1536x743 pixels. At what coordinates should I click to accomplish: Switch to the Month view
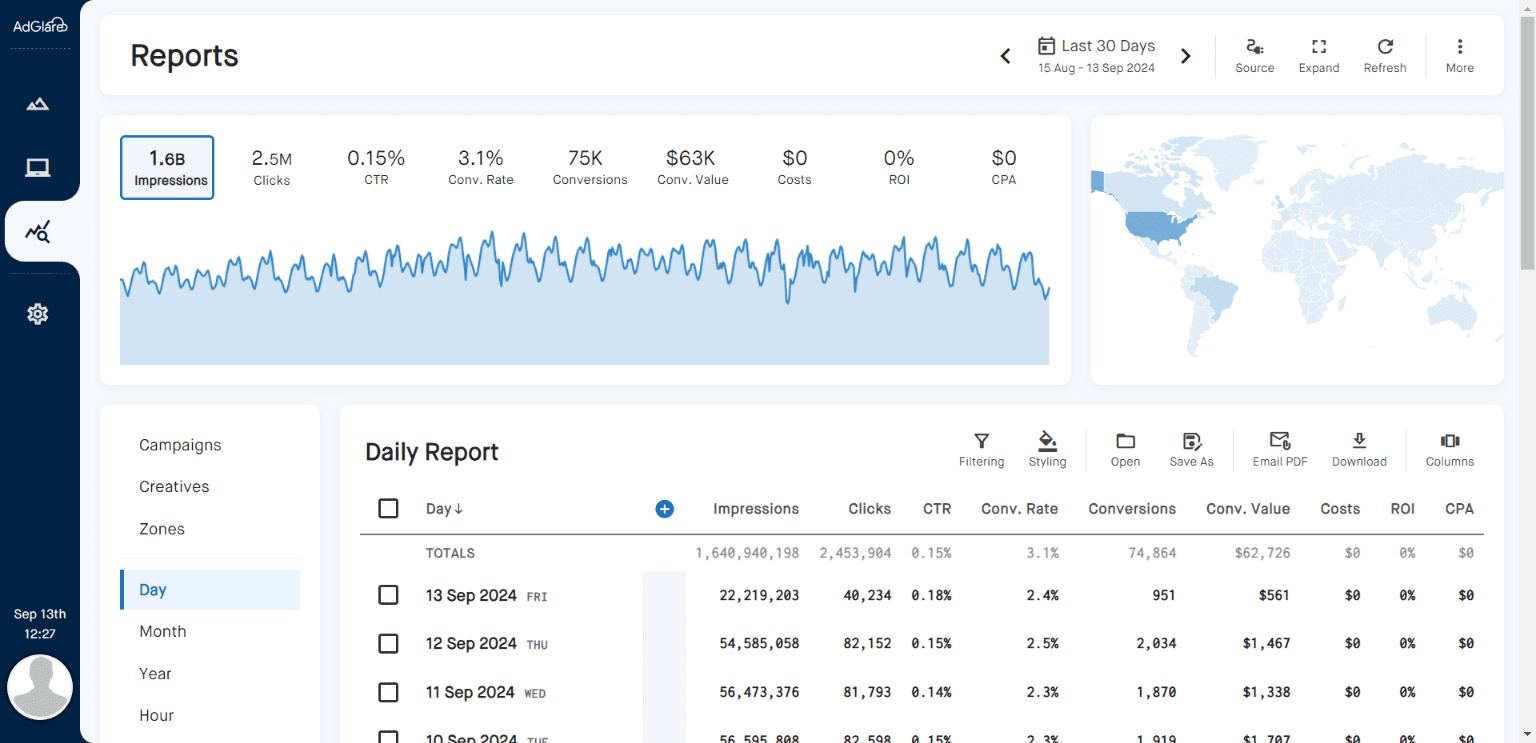tap(162, 631)
